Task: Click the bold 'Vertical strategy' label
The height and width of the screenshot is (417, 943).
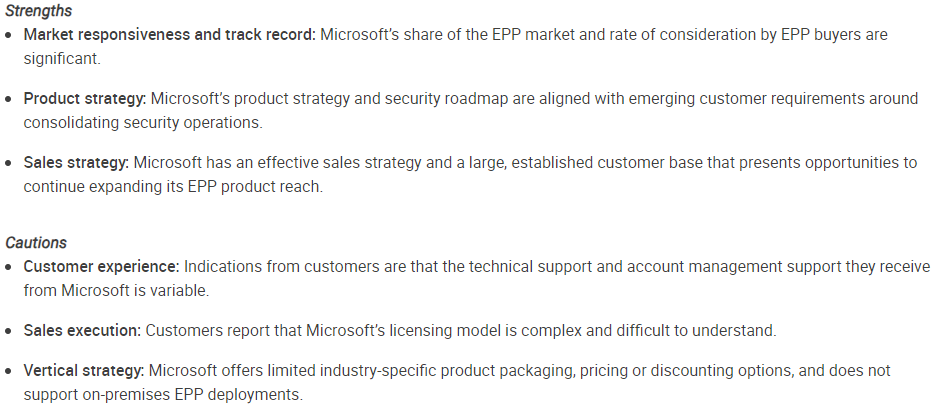Action: (x=86, y=371)
